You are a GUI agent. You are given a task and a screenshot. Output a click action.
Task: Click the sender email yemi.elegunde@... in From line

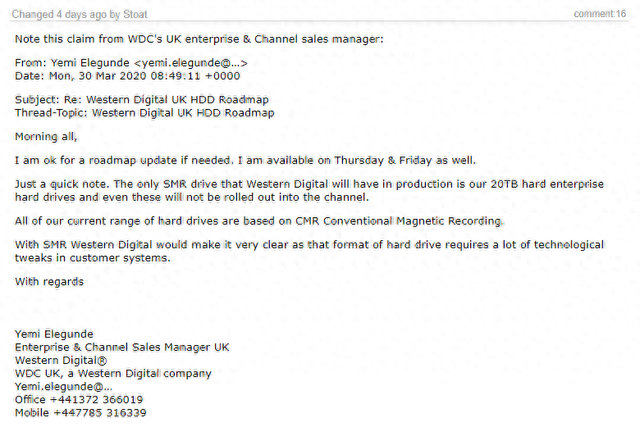click(191, 63)
